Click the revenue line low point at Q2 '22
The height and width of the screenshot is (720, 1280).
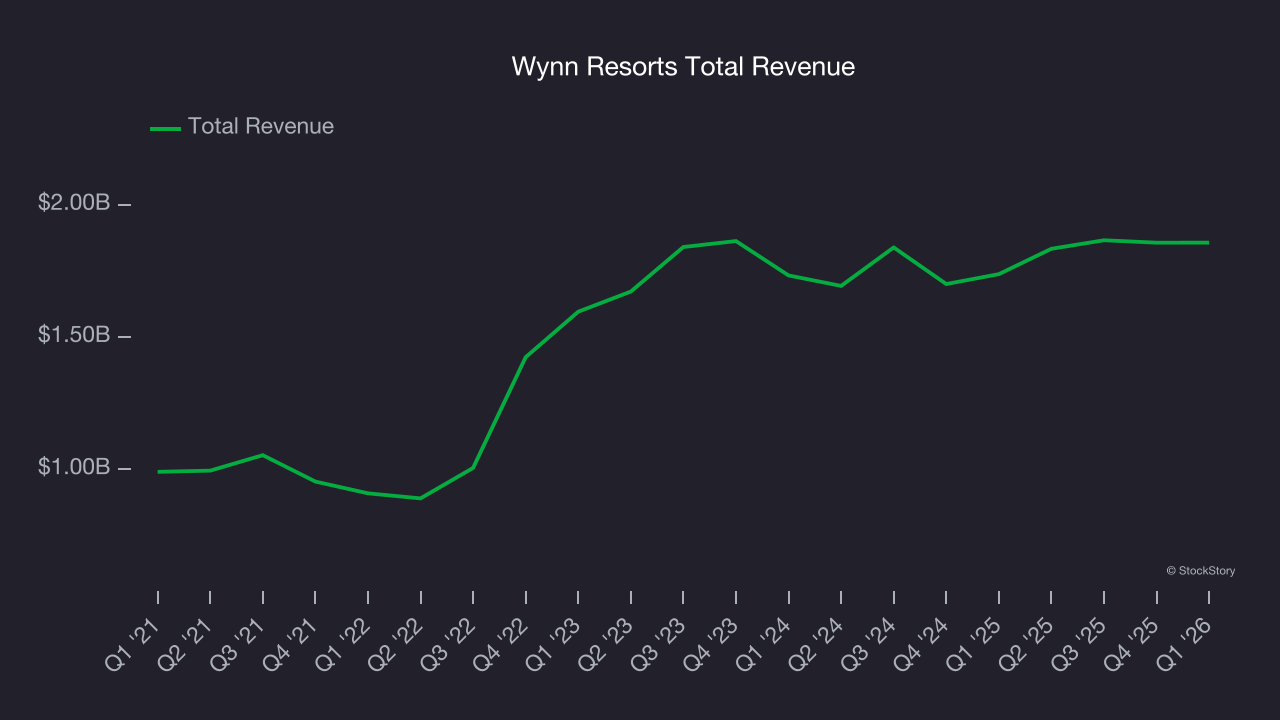[x=420, y=498]
